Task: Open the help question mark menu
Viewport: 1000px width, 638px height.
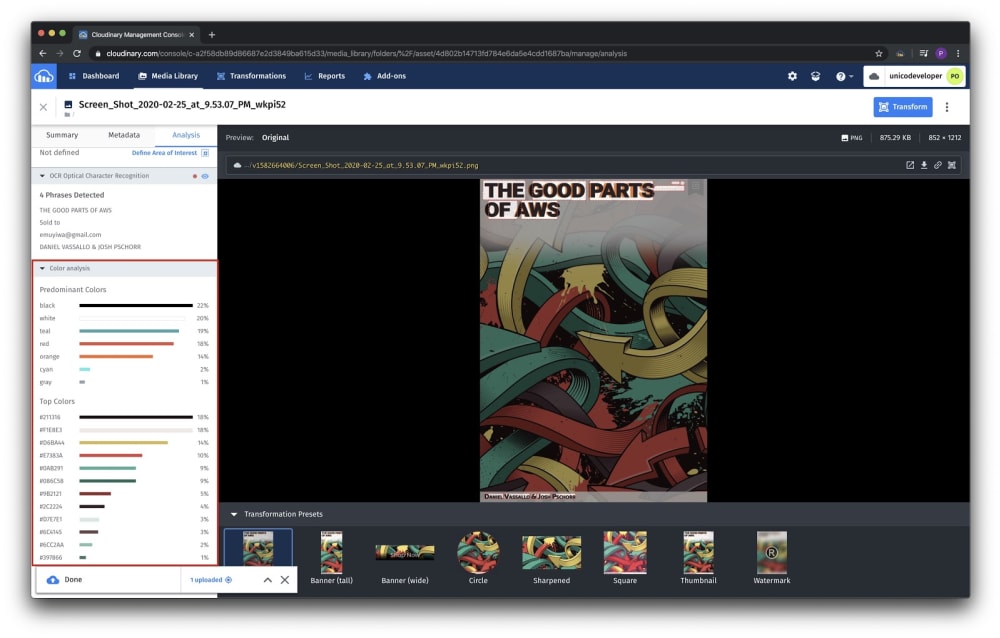Action: [x=844, y=76]
